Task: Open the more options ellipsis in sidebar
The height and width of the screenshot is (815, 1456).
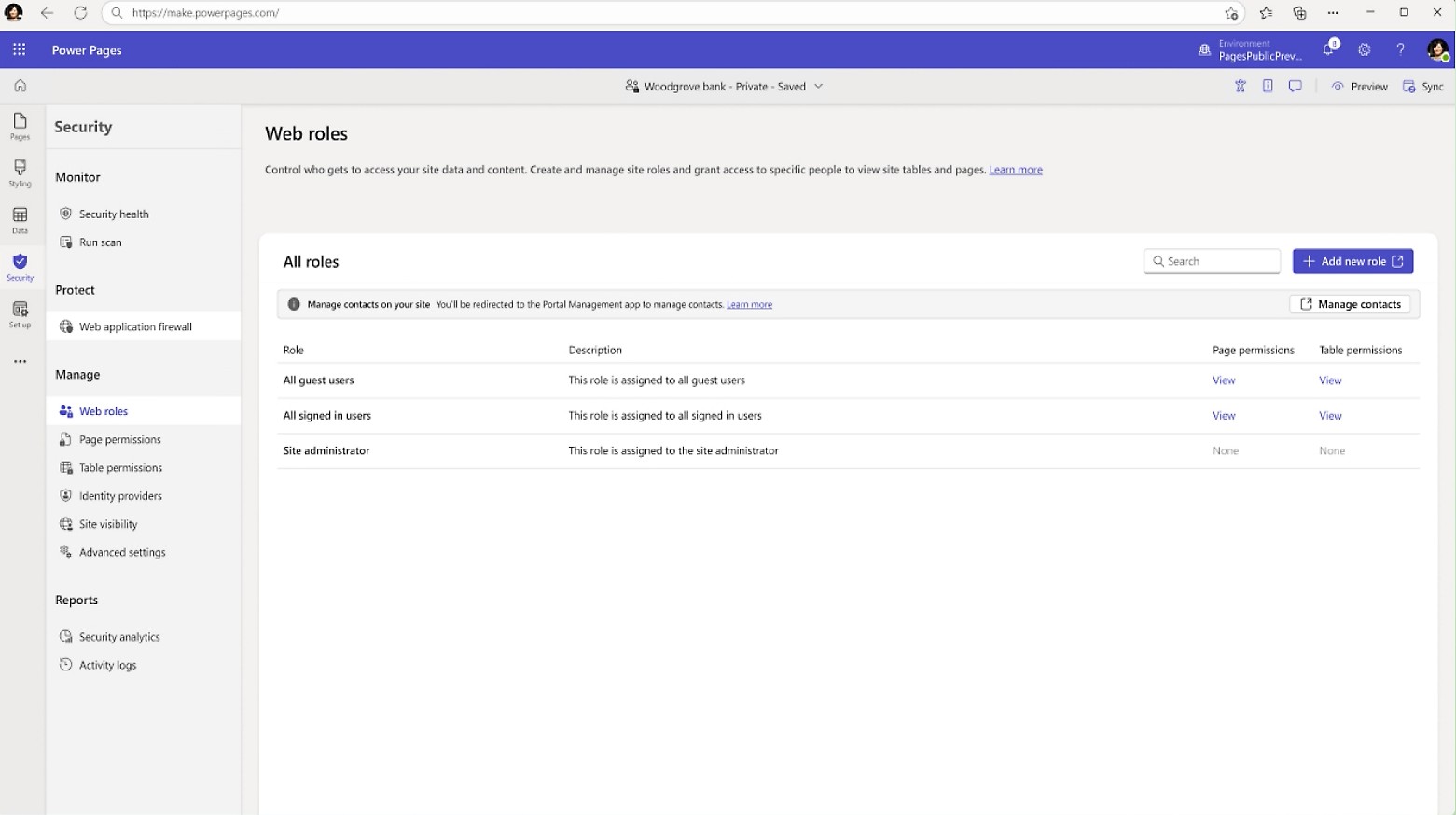Action: tap(20, 361)
